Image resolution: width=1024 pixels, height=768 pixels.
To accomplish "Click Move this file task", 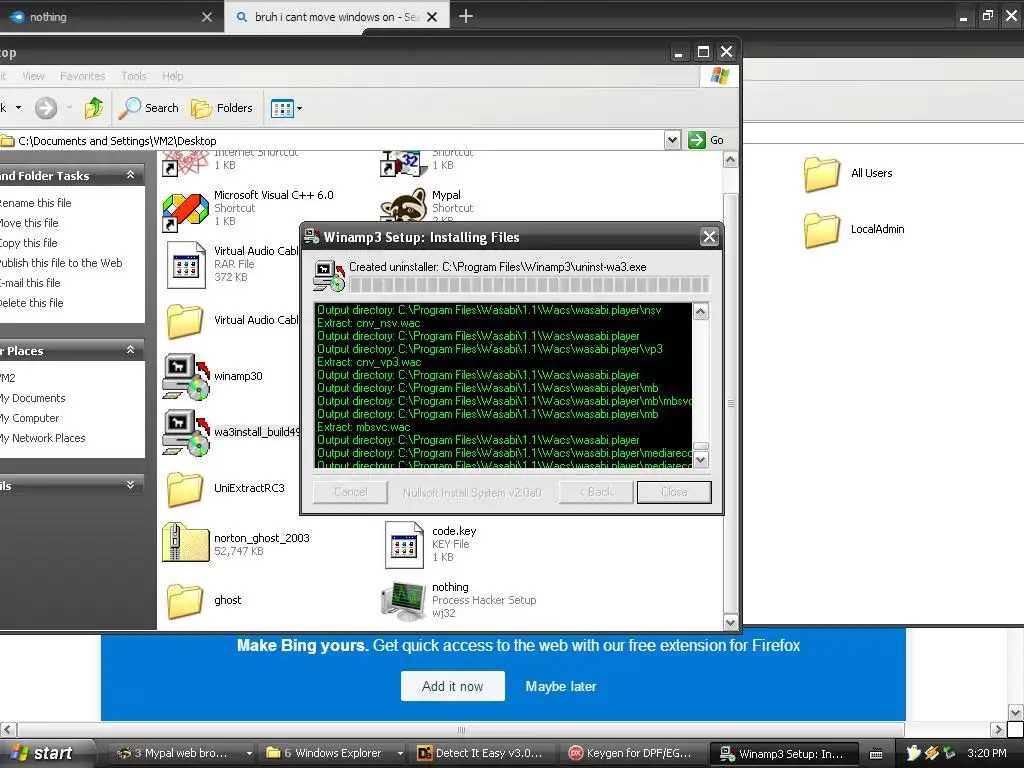I will (29, 223).
